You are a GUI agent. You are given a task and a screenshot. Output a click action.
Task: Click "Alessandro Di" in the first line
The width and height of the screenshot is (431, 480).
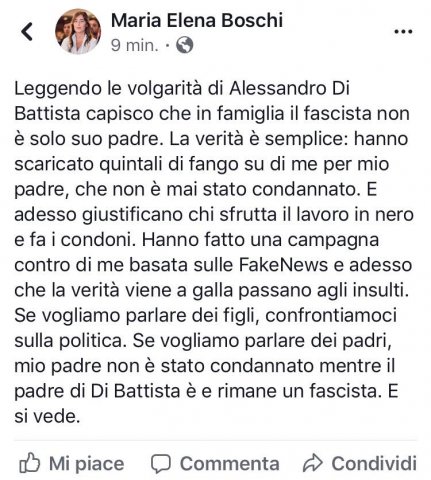[289, 88]
